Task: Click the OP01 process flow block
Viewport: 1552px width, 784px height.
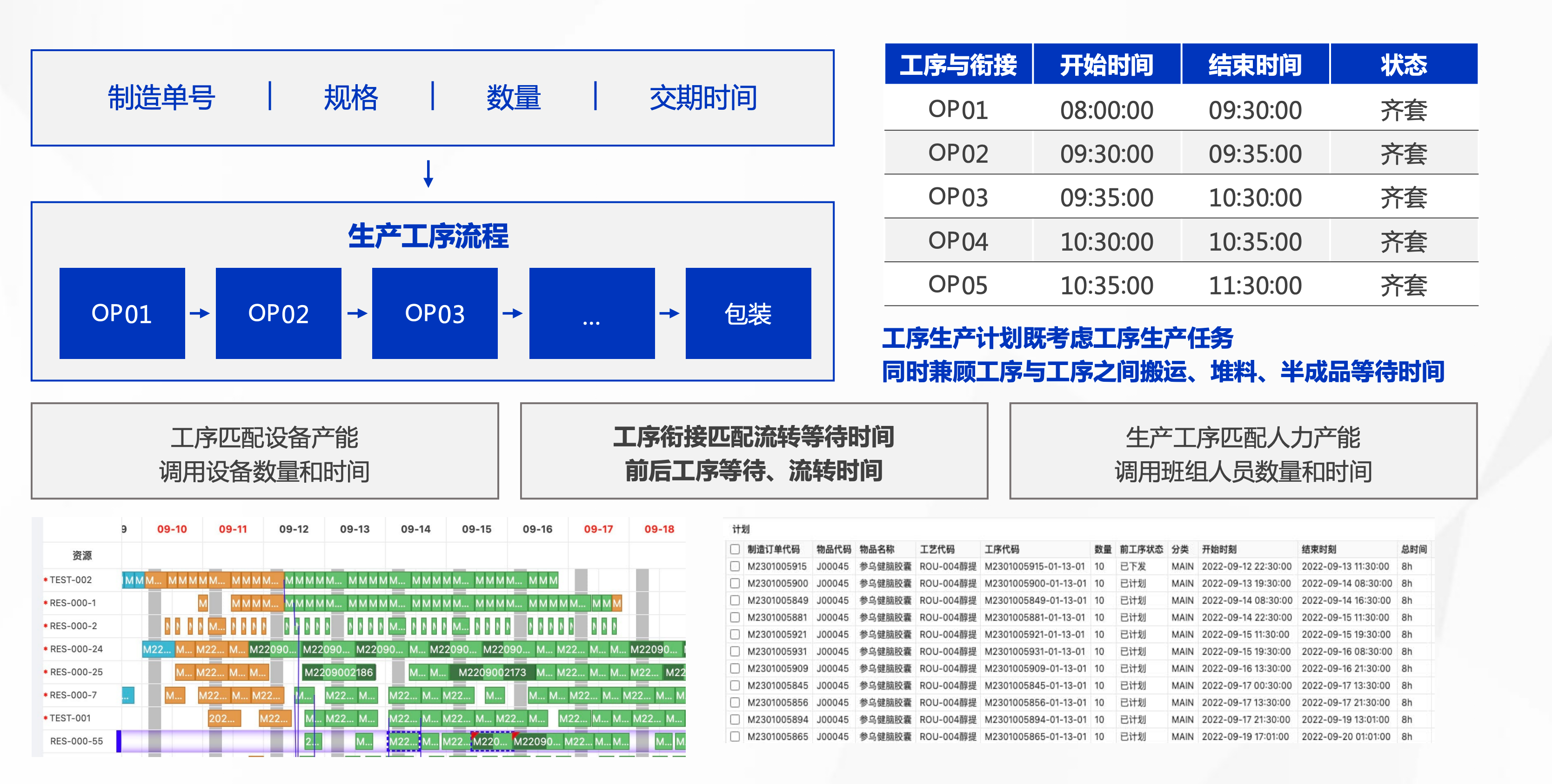Action: (x=122, y=313)
